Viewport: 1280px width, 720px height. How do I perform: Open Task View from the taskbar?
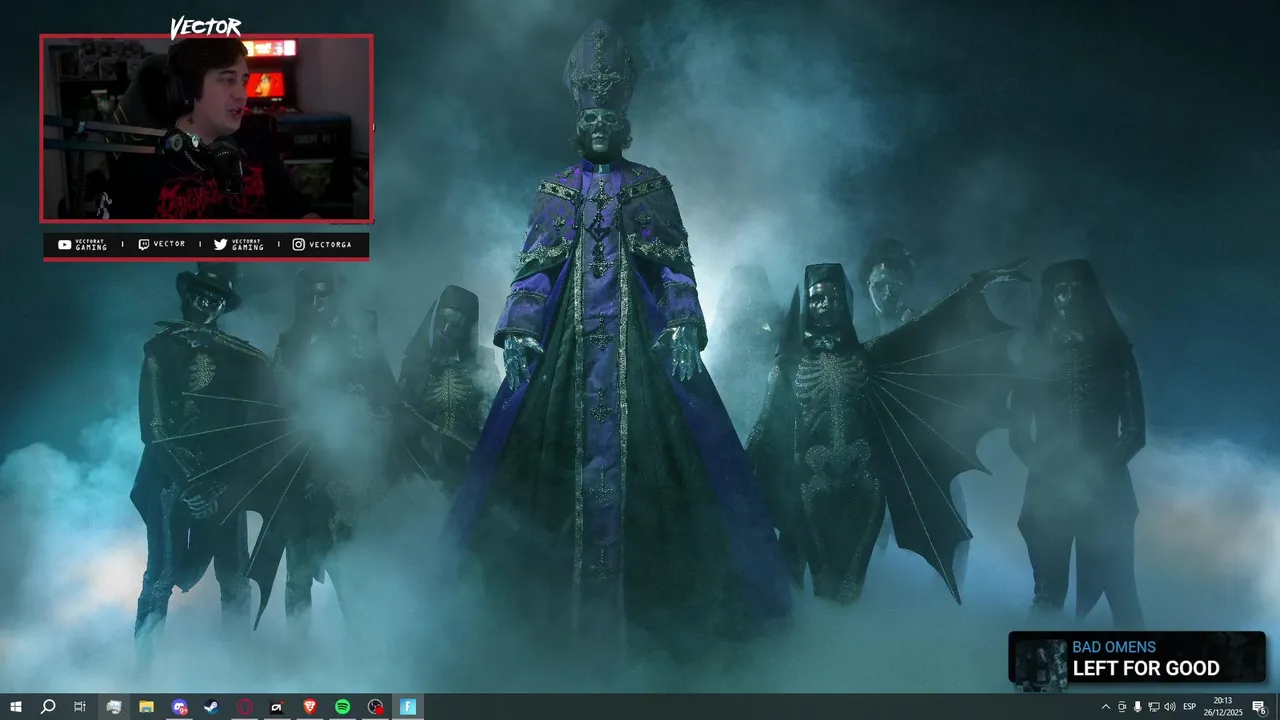click(80, 707)
